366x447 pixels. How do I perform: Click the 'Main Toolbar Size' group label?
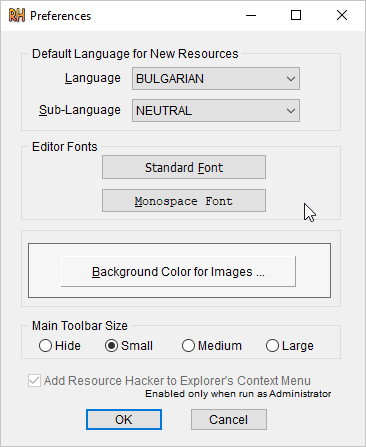click(80, 326)
